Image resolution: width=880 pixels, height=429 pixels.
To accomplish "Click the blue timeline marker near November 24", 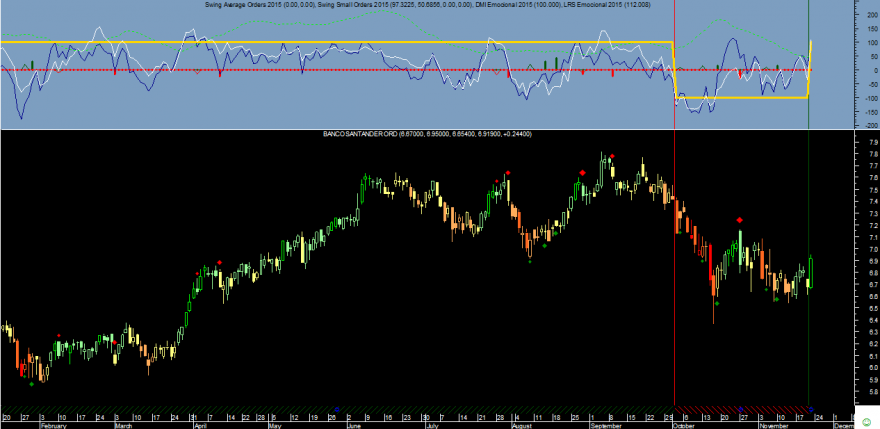I will (812, 409).
